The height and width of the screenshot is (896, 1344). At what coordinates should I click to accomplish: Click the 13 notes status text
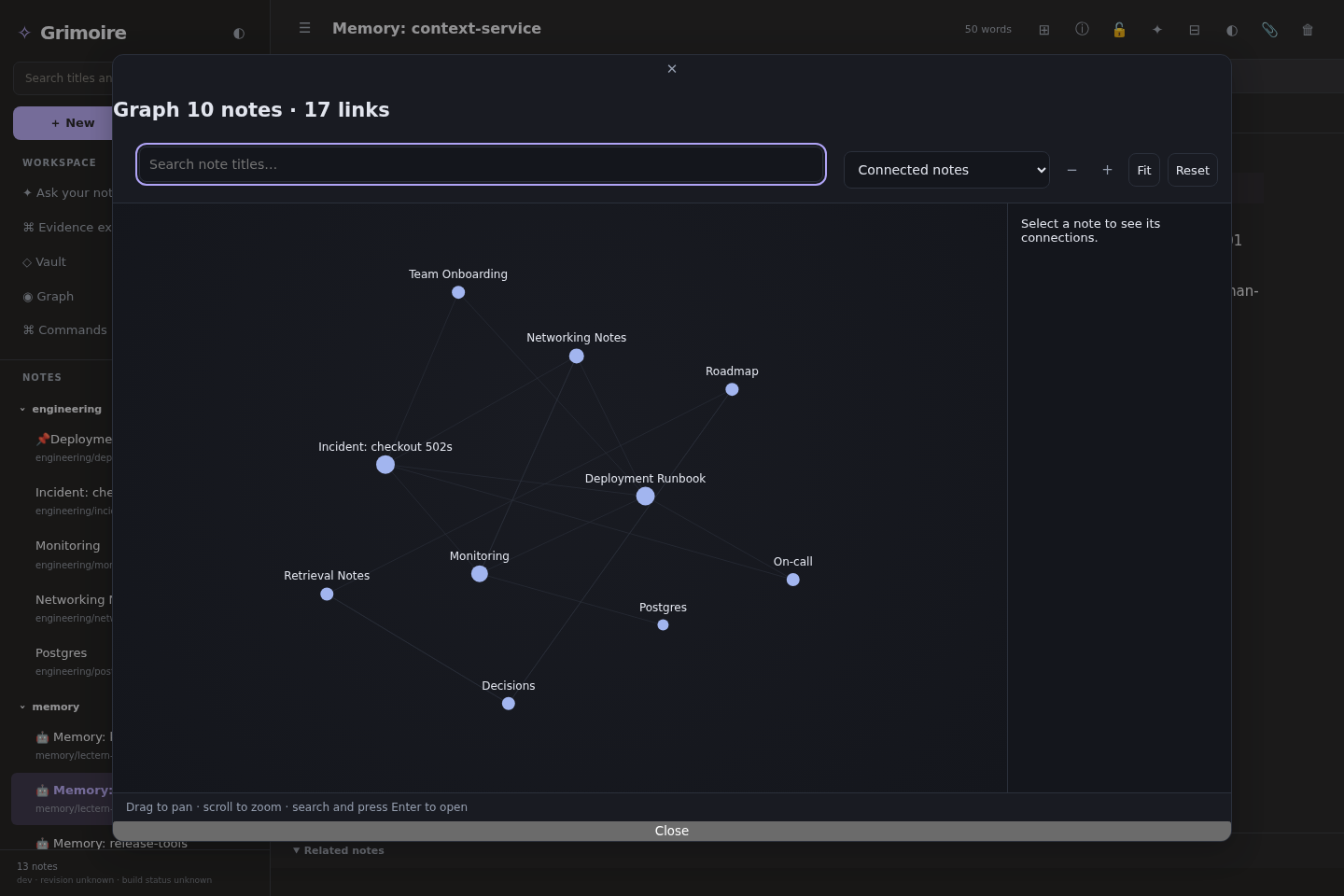tap(37, 866)
